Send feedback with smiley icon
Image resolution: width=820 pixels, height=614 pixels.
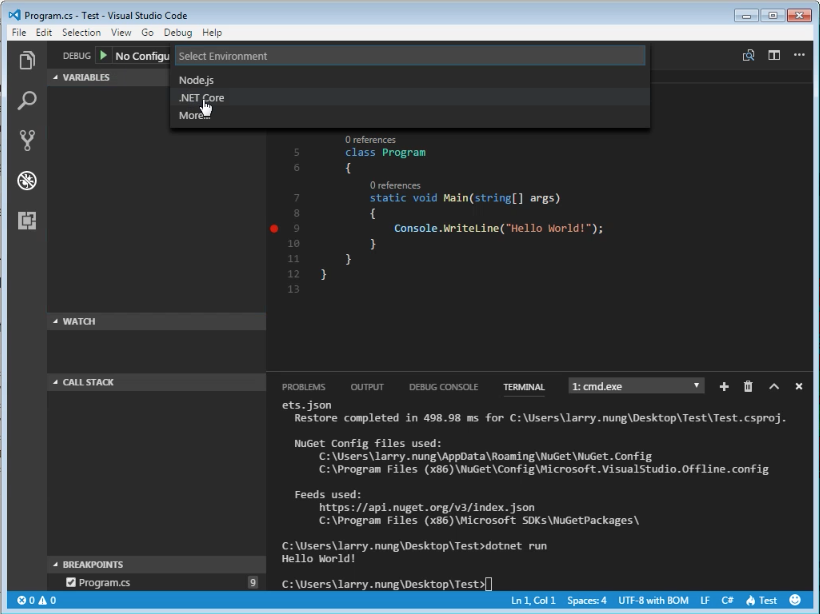(x=795, y=600)
